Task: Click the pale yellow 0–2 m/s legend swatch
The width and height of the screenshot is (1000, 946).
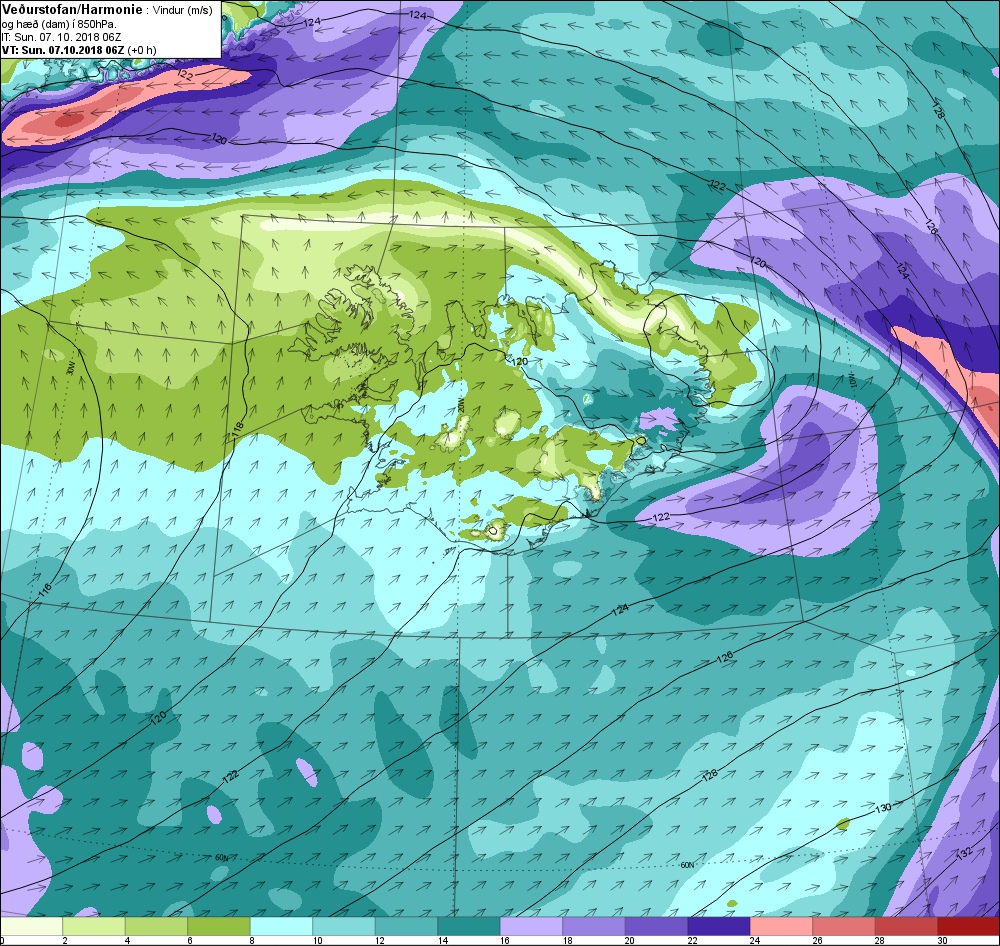Action: coord(31,926)
